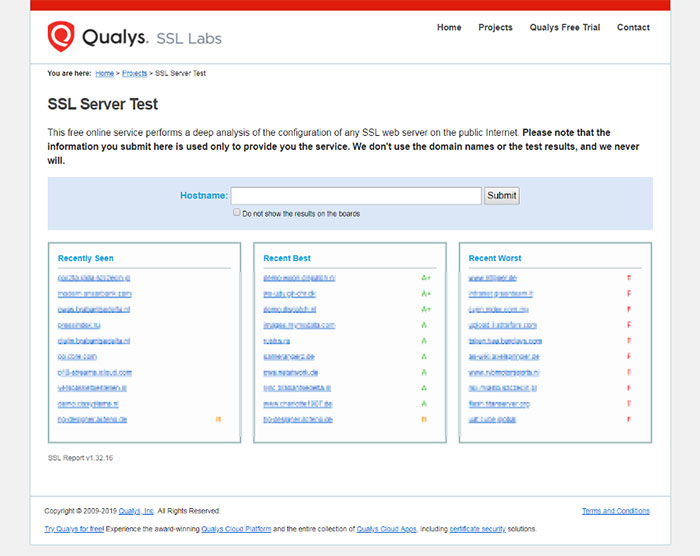Open the barclays.com link in Recent Worst
Screen dimensions: 700x556
click(x=505, y=341)
